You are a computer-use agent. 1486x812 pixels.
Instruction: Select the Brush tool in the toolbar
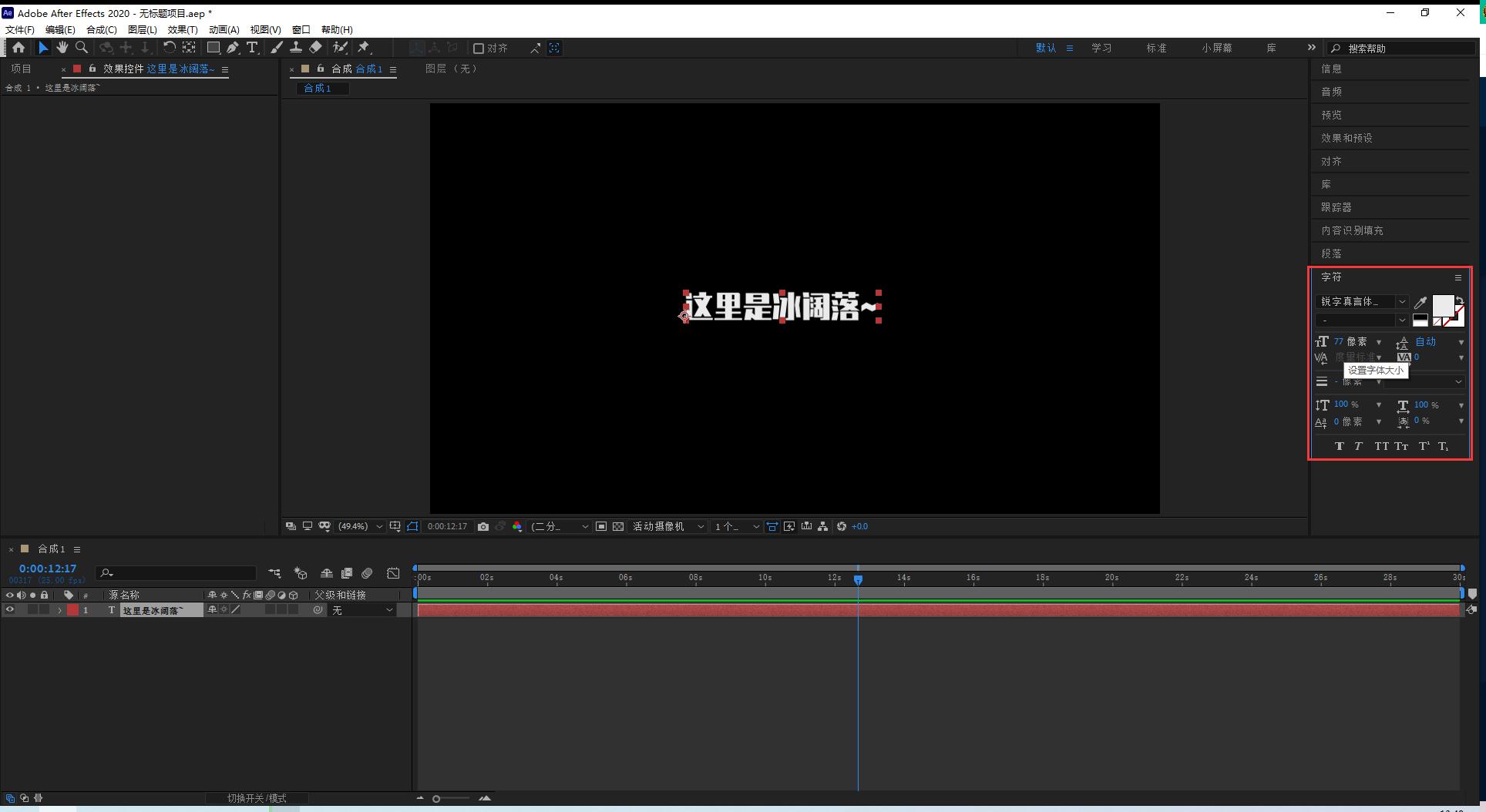(277, 48)
